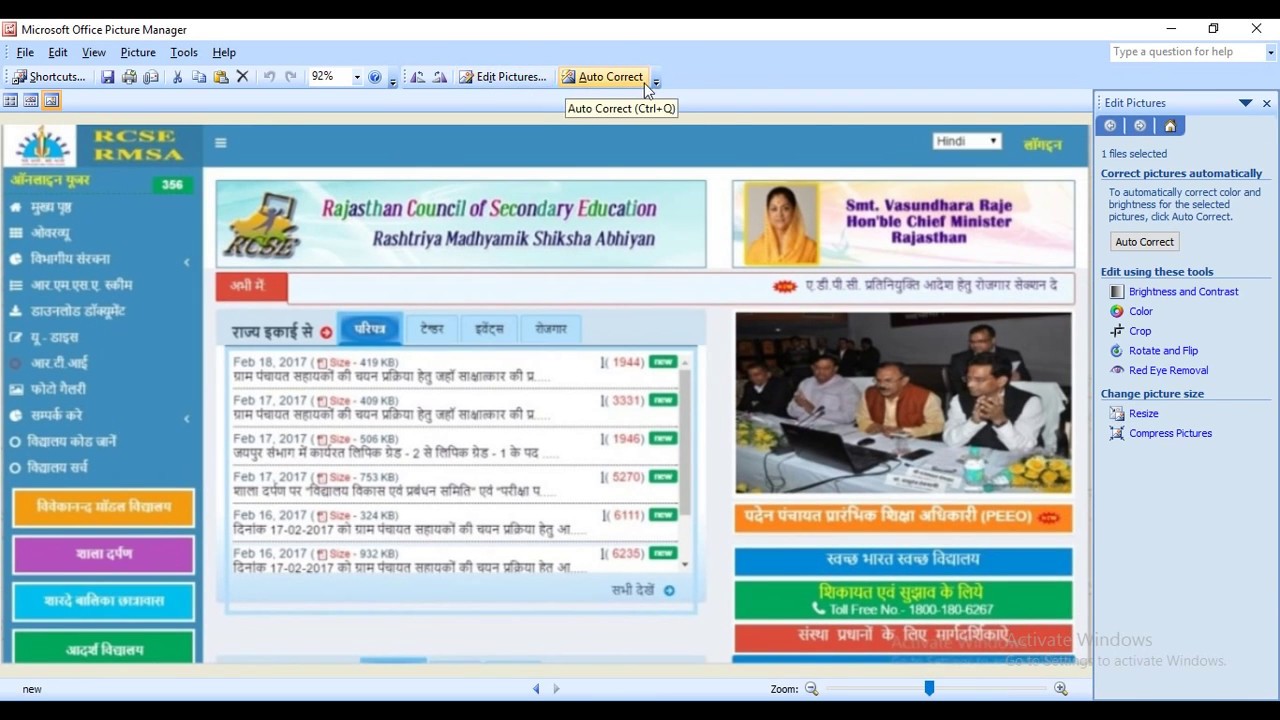This screenshot has width=1280, height=720.
Task: Open the Resize option
Action: click(1144, 414)
